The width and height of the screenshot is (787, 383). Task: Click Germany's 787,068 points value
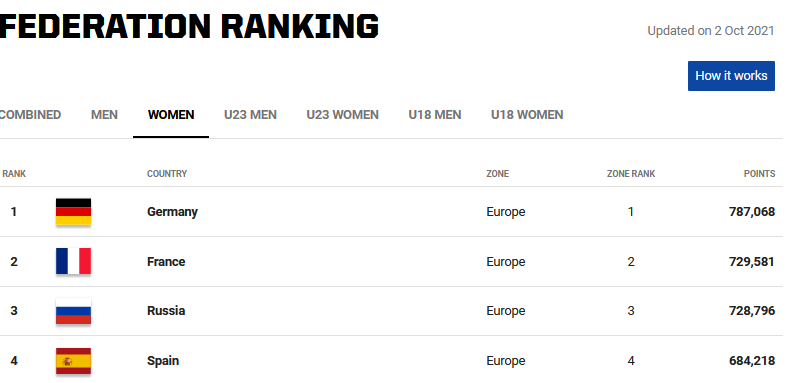[x=752, y=212]
